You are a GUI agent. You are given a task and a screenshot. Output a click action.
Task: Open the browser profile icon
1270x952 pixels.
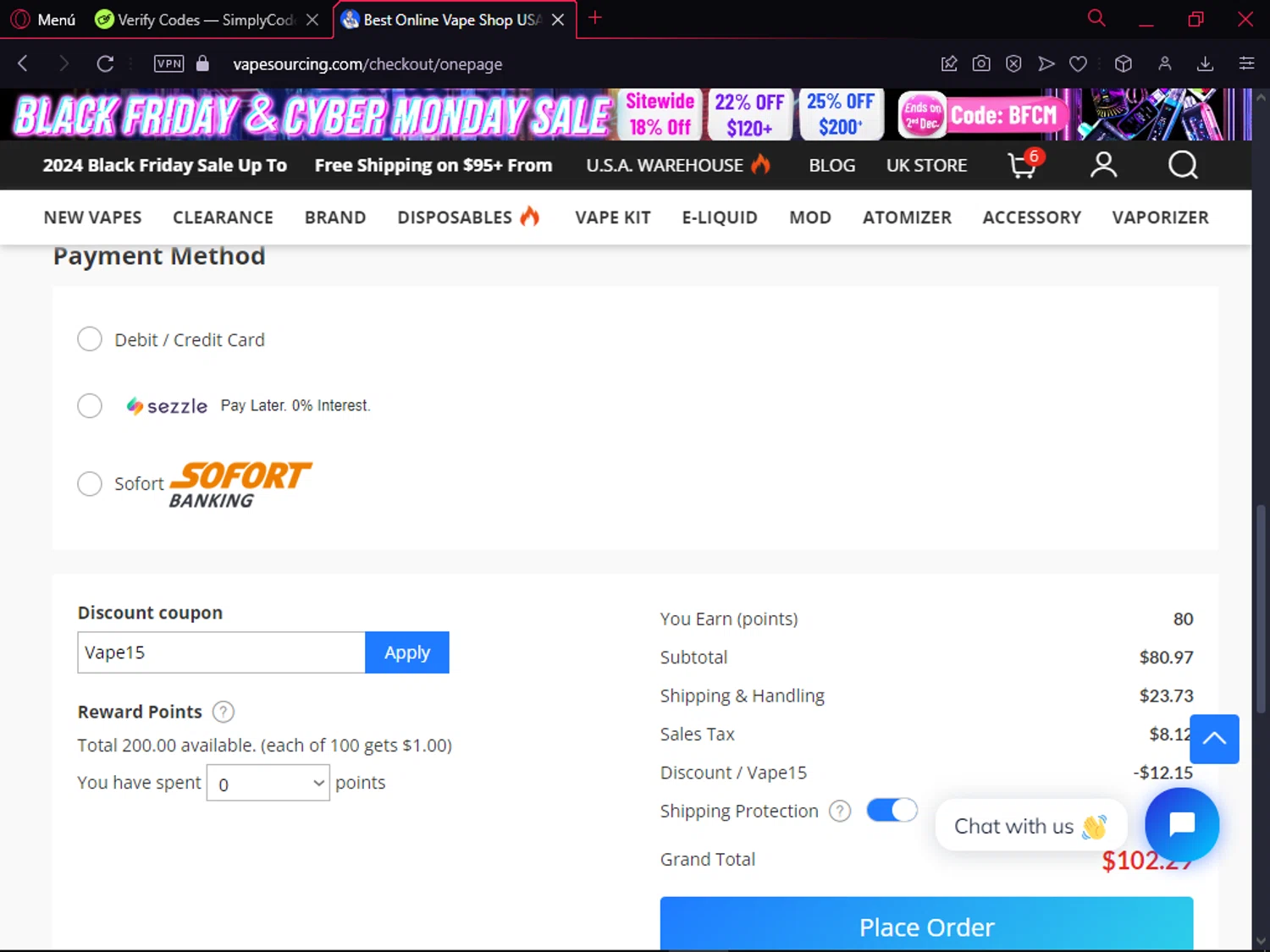click(x=1165, y=63)
